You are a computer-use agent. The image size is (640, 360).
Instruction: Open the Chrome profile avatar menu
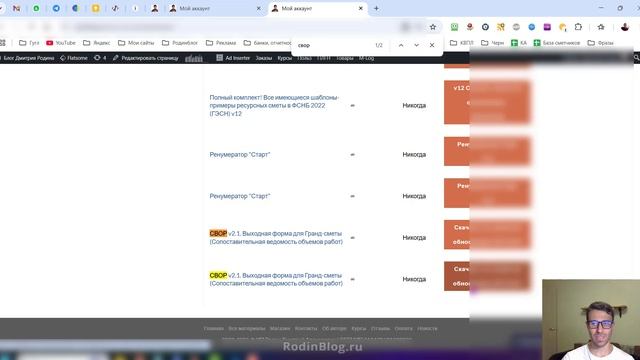pyautogui.click(x=624, y=27)
